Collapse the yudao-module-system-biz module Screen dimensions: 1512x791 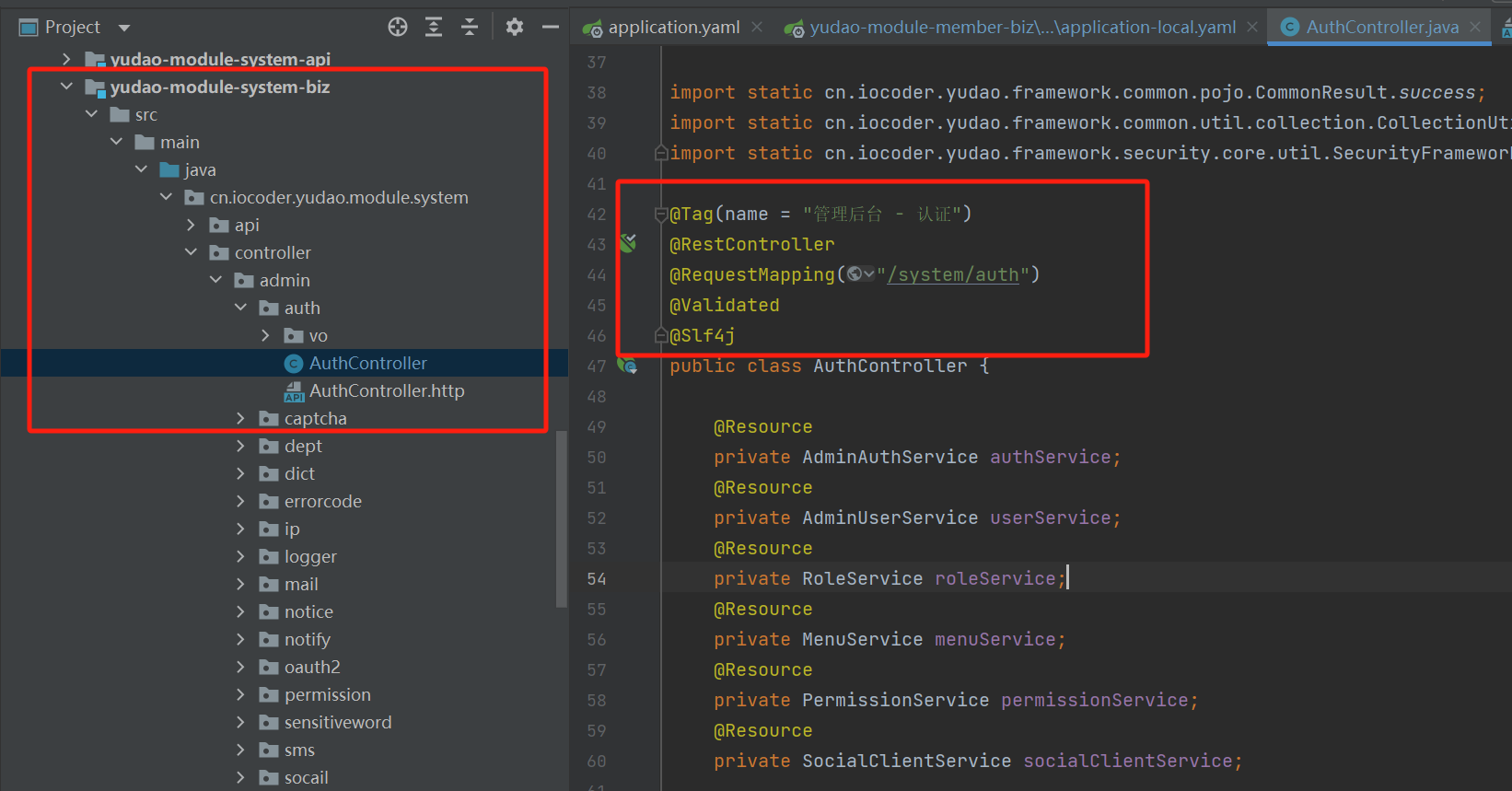(x=66, y=87)
